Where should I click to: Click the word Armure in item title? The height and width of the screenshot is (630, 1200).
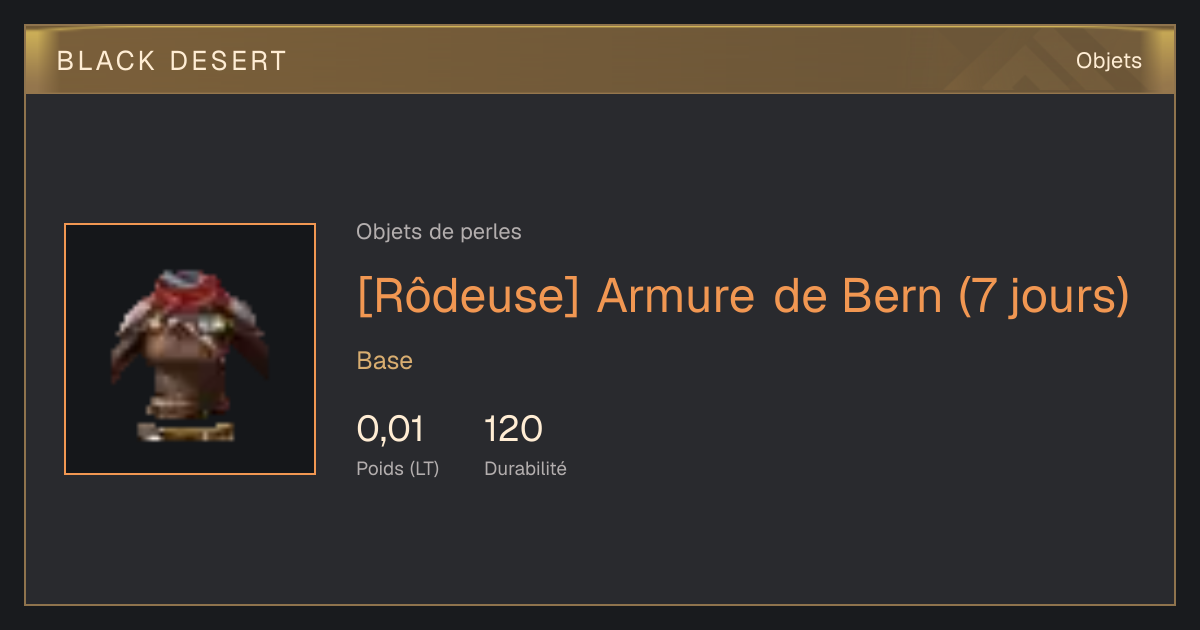tap(676, 297)
